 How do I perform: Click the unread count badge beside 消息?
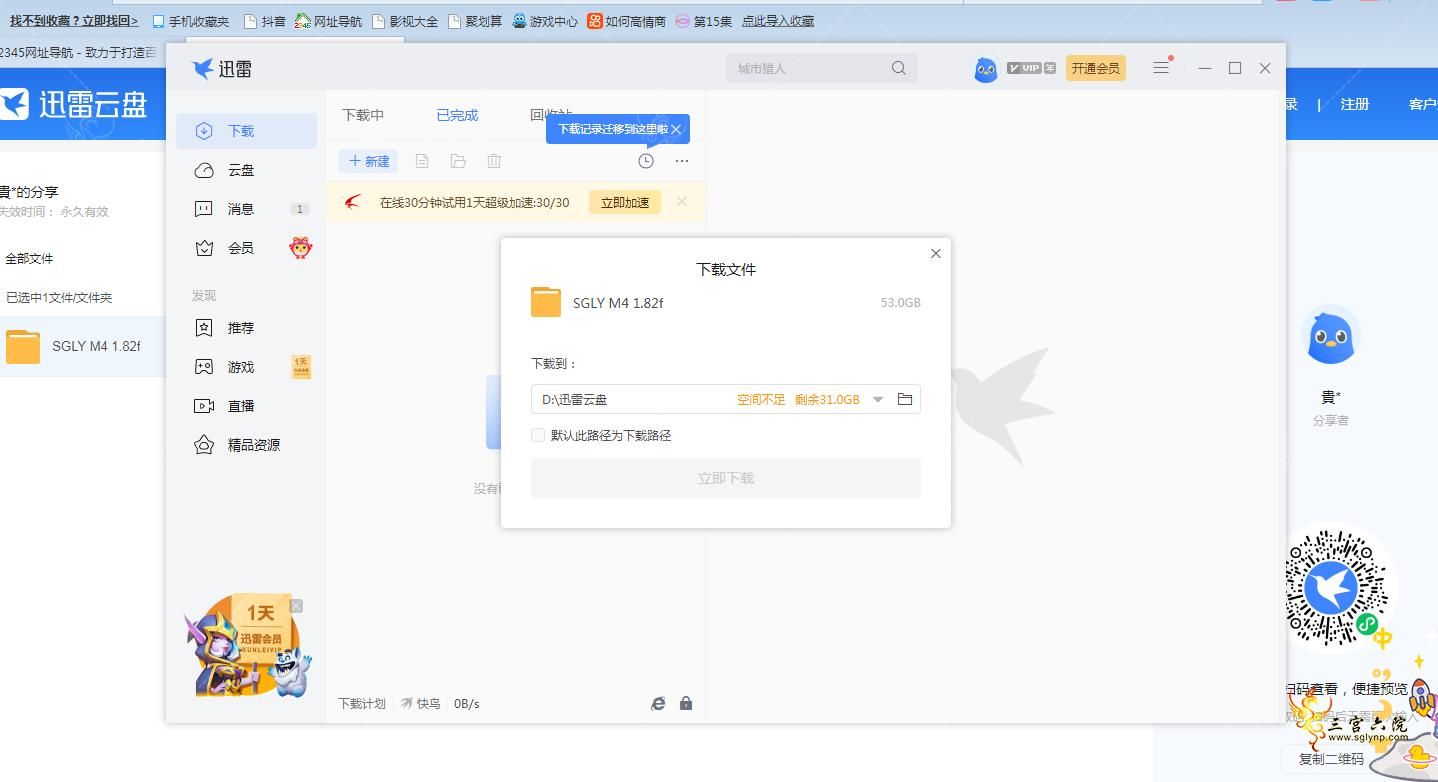(x=299, y=209)
